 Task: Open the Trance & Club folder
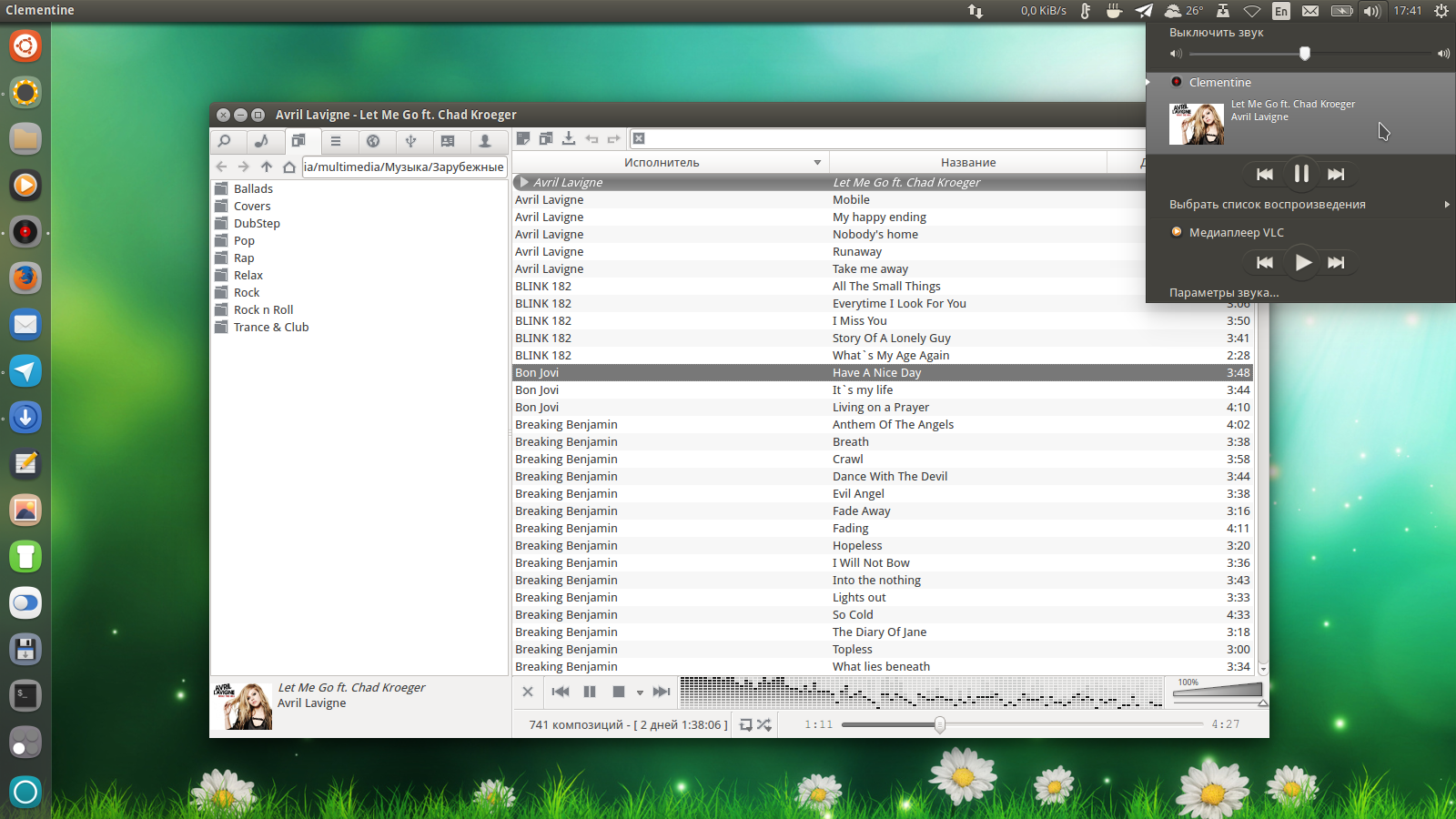click(270, 327)
